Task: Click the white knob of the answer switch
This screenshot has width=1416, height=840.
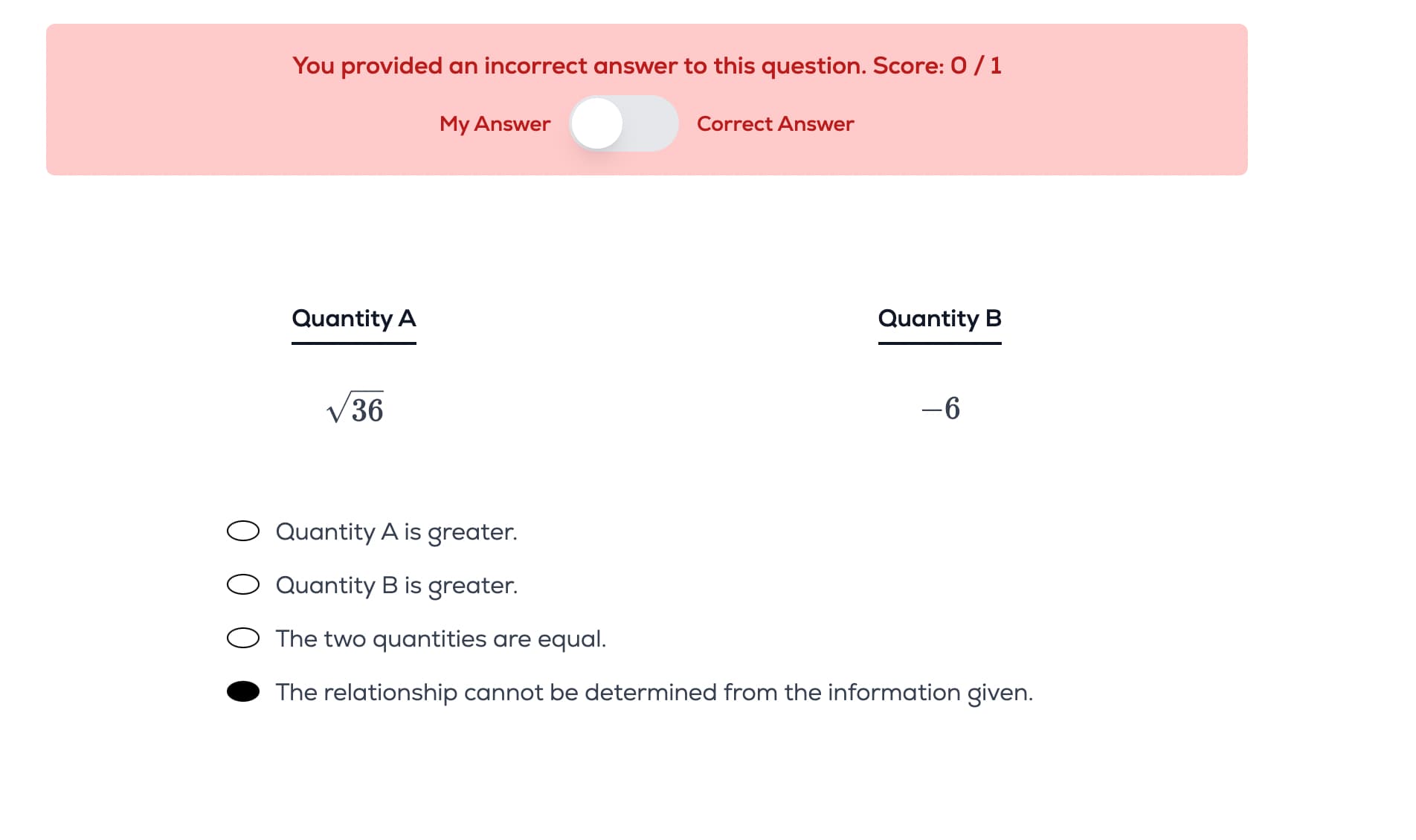Action: pyautogui.click(x=597, y=123)
